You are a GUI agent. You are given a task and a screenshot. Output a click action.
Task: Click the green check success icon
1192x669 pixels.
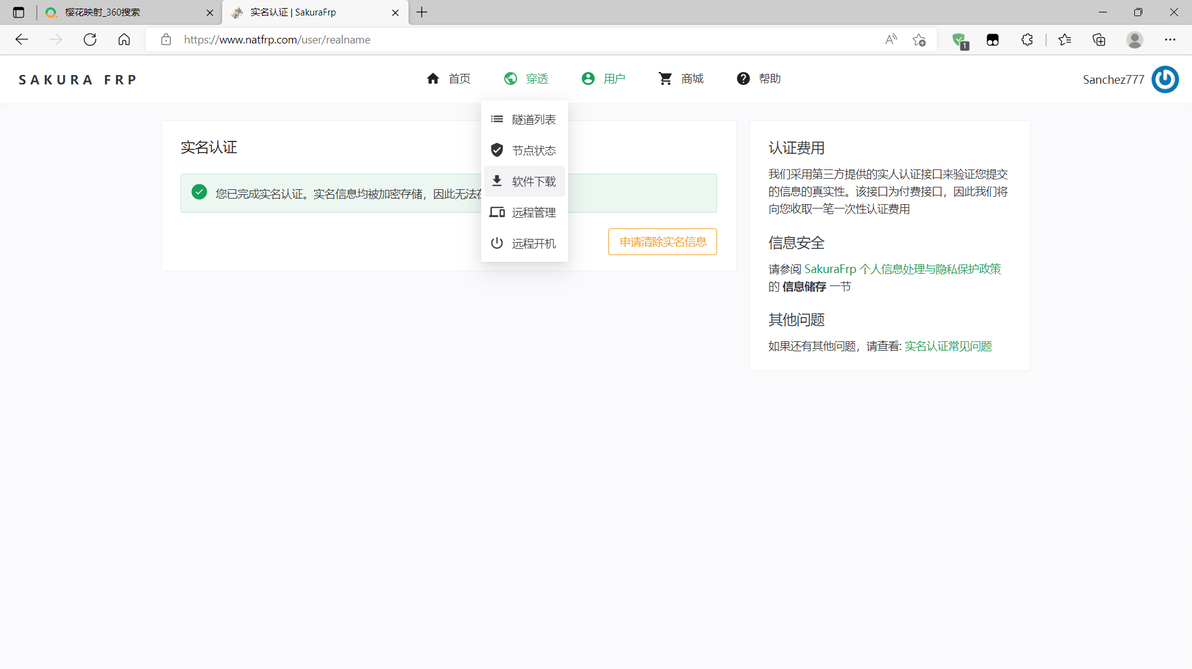199,192
